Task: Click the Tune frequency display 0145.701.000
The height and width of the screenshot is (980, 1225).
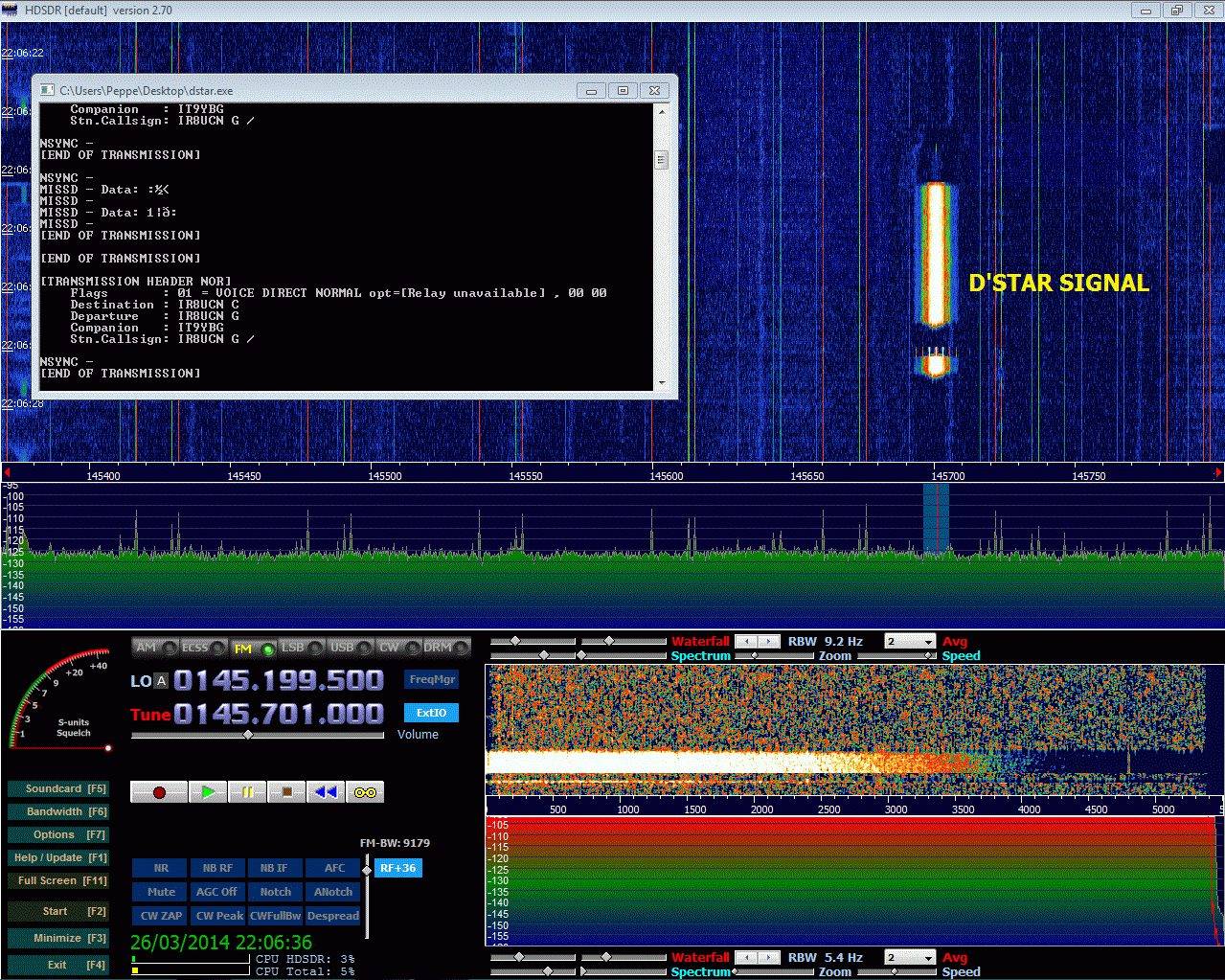Action: [x=279, y=715]
